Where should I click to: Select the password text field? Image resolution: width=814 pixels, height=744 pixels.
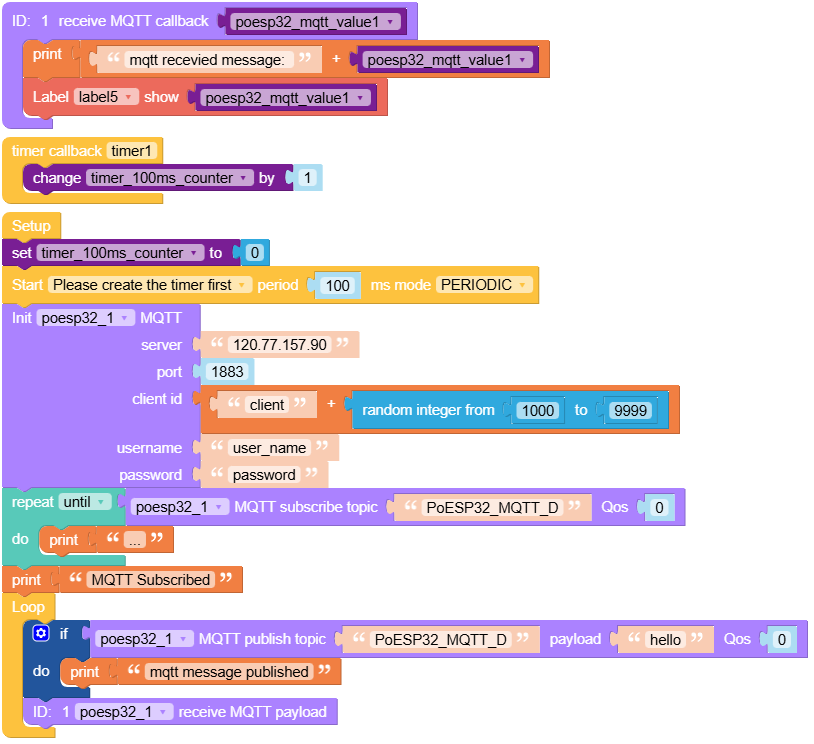coord(264,475)
